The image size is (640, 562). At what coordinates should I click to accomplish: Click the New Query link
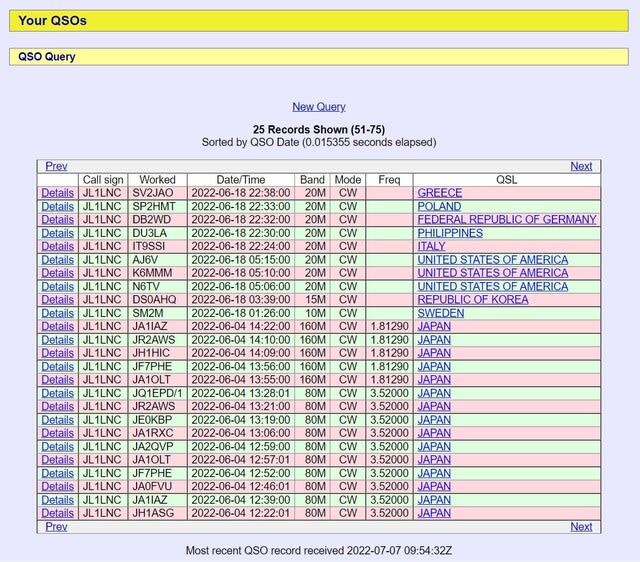pyautogui.click(x=318, y=107)
